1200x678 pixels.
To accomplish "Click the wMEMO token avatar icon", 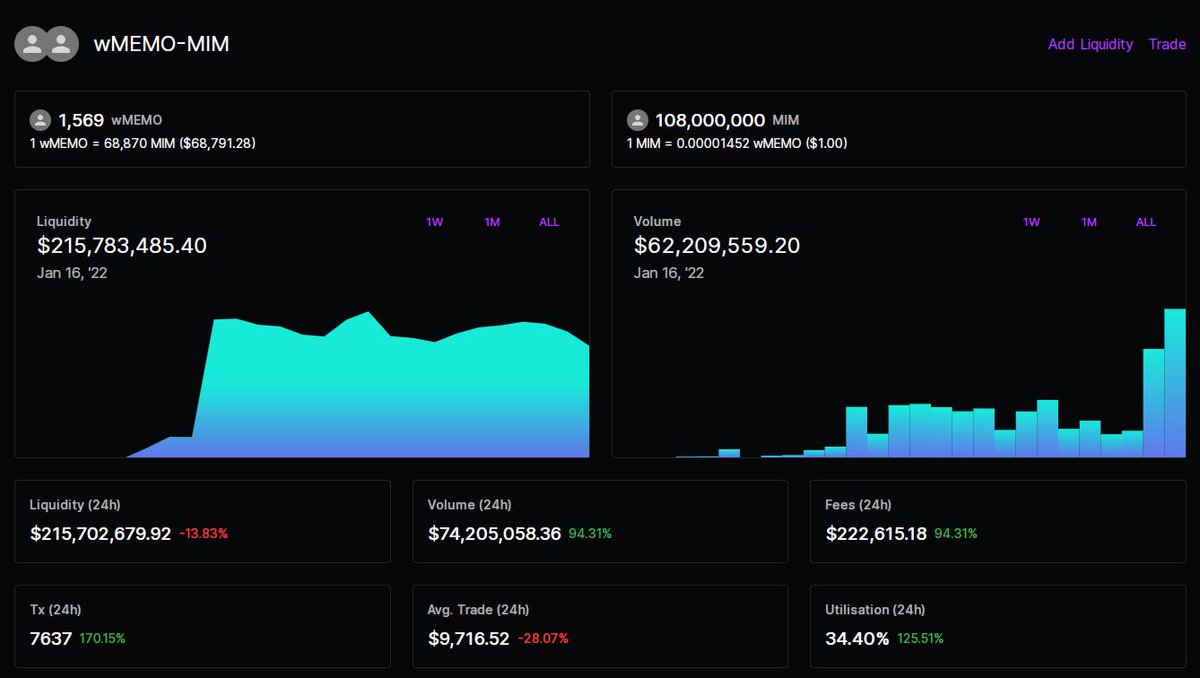I will pos(40,120).
